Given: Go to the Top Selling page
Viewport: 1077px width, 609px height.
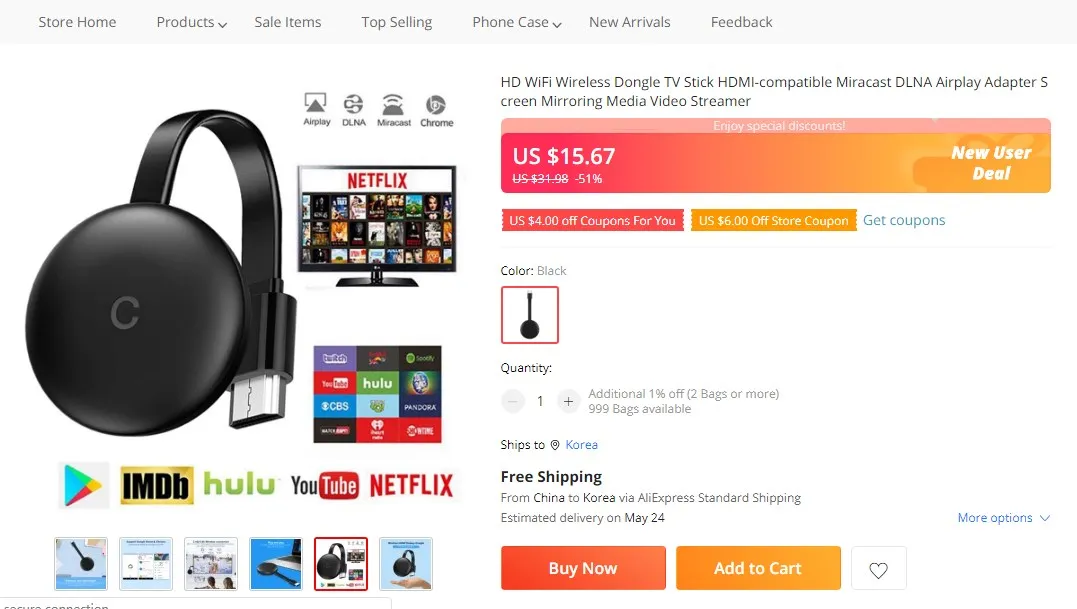Looking at the screenshot, I should pyautogui.click(x=397, y=22).
